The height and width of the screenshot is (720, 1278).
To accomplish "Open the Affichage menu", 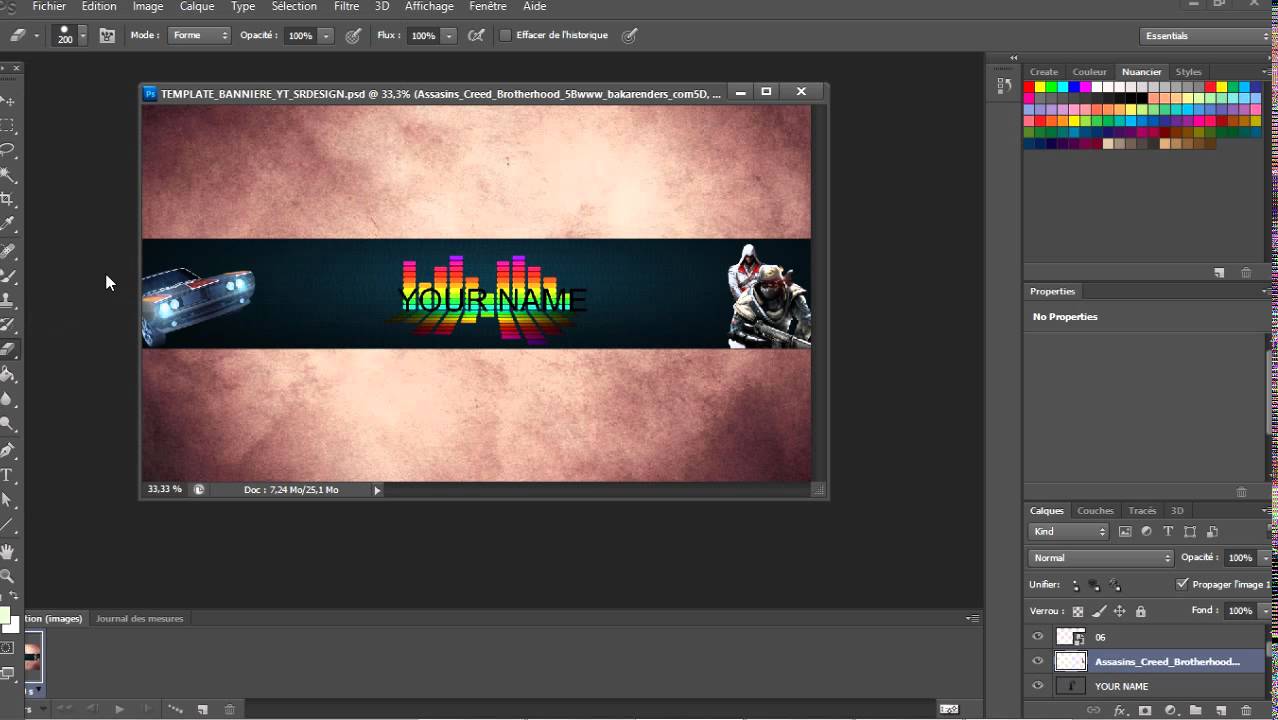I will 429,6.
